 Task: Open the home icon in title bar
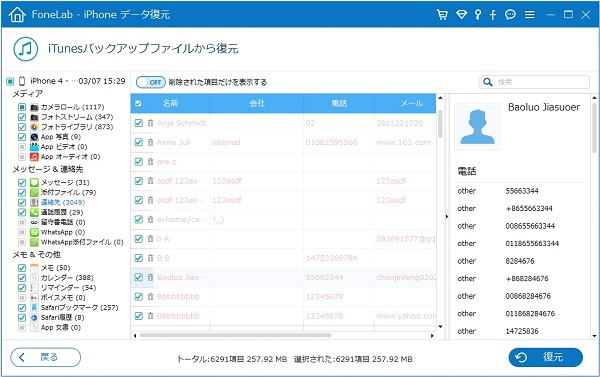17,15
